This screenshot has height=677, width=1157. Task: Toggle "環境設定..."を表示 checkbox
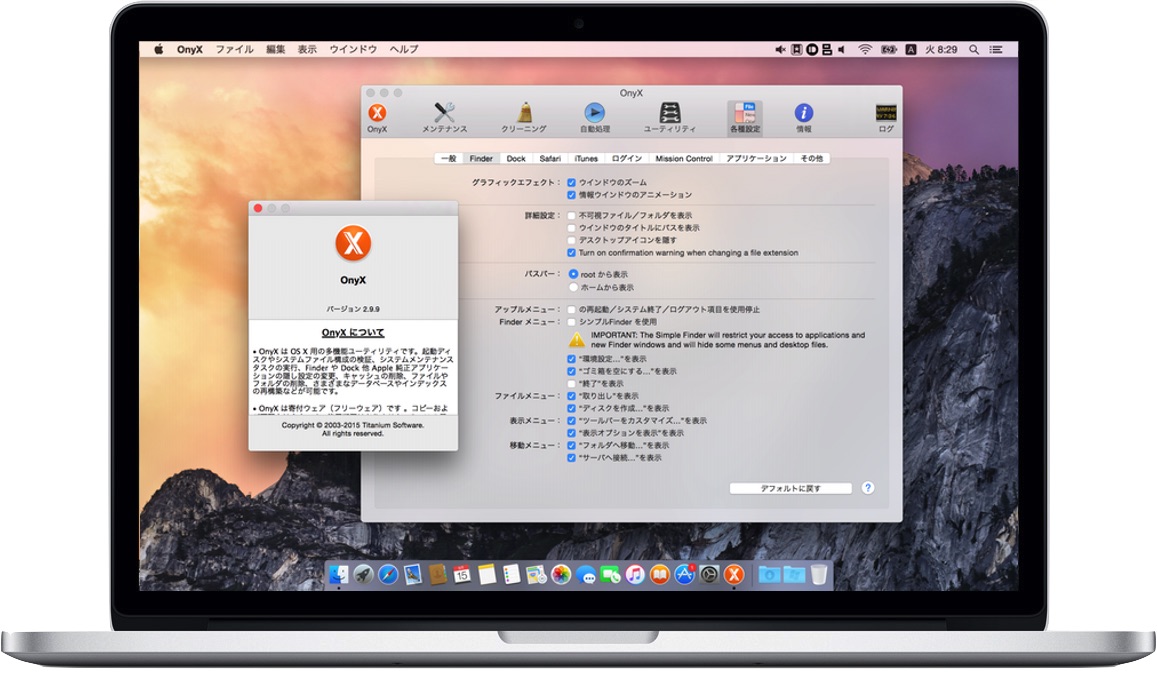571,359
